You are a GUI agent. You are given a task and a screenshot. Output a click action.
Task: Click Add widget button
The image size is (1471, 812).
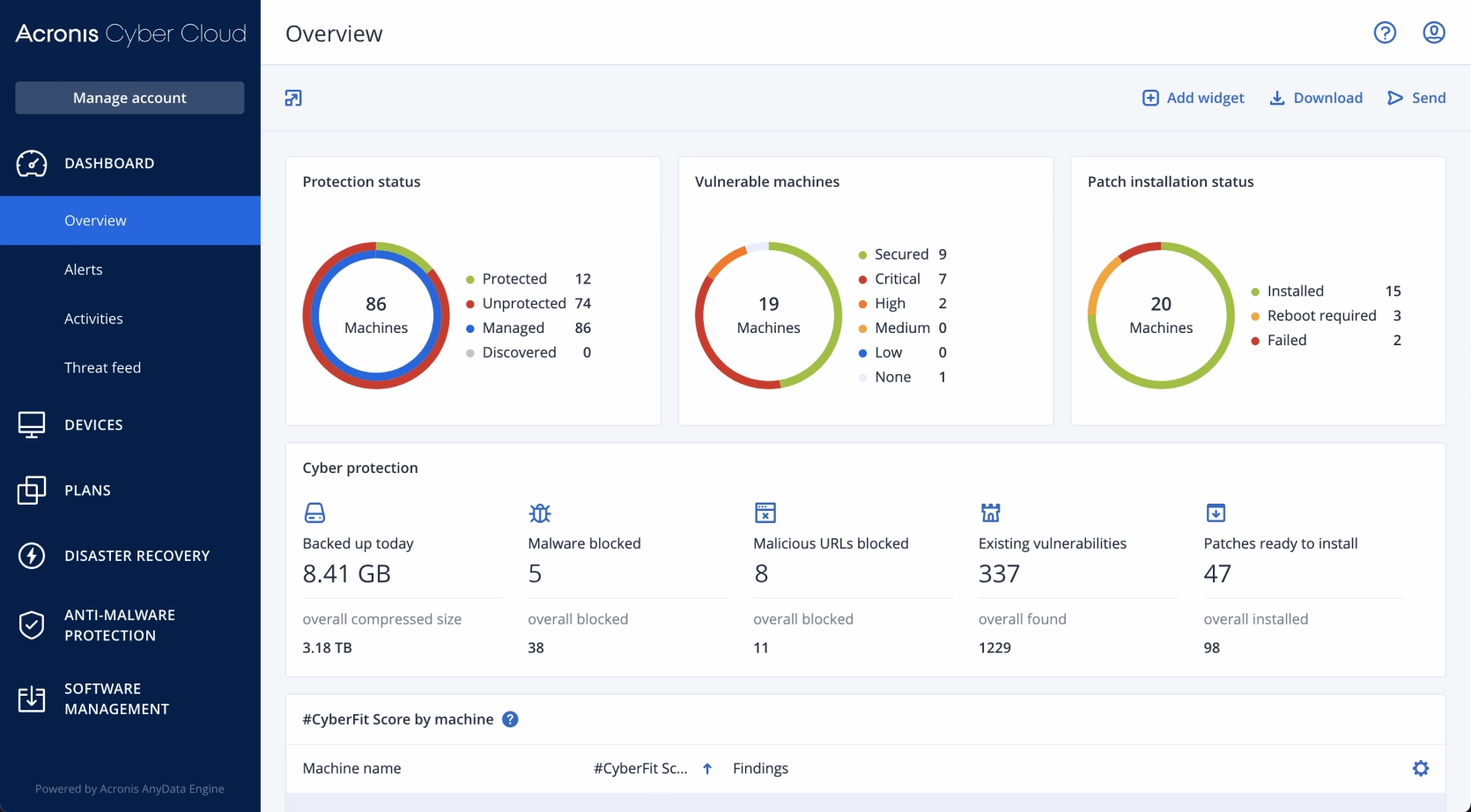pos(1193,98)
